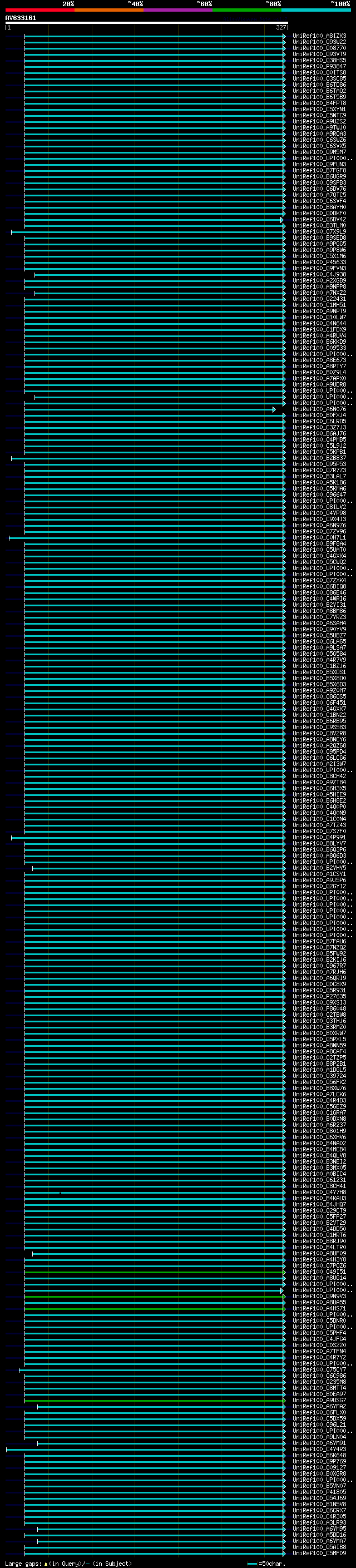Viewport: 356px width, 1568px height.
Task: Click green alignment bar for UniRef100_Q49I51
Action: [155, 1272]
